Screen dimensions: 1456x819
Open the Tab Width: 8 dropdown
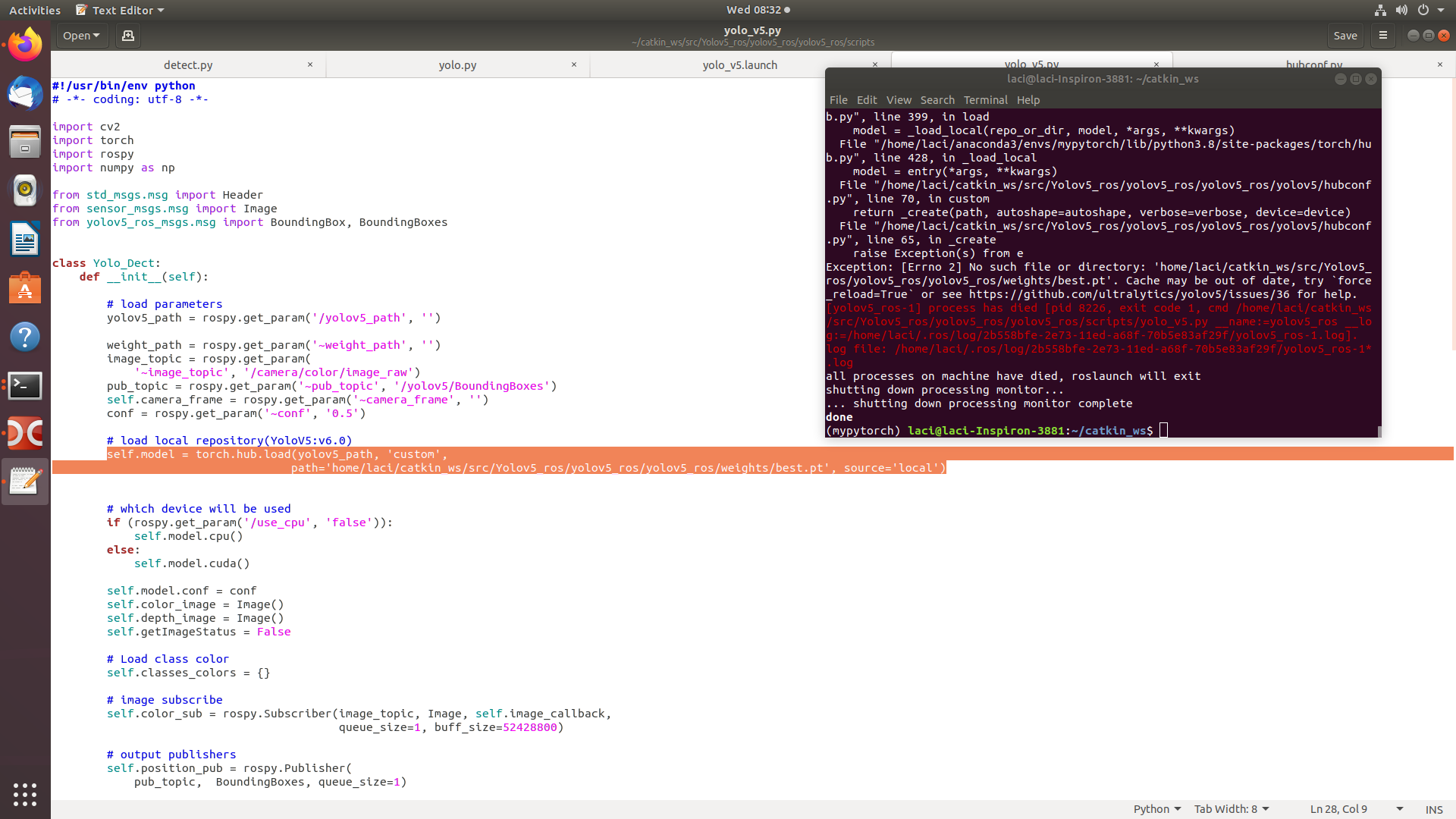[x=1230, y=808]
